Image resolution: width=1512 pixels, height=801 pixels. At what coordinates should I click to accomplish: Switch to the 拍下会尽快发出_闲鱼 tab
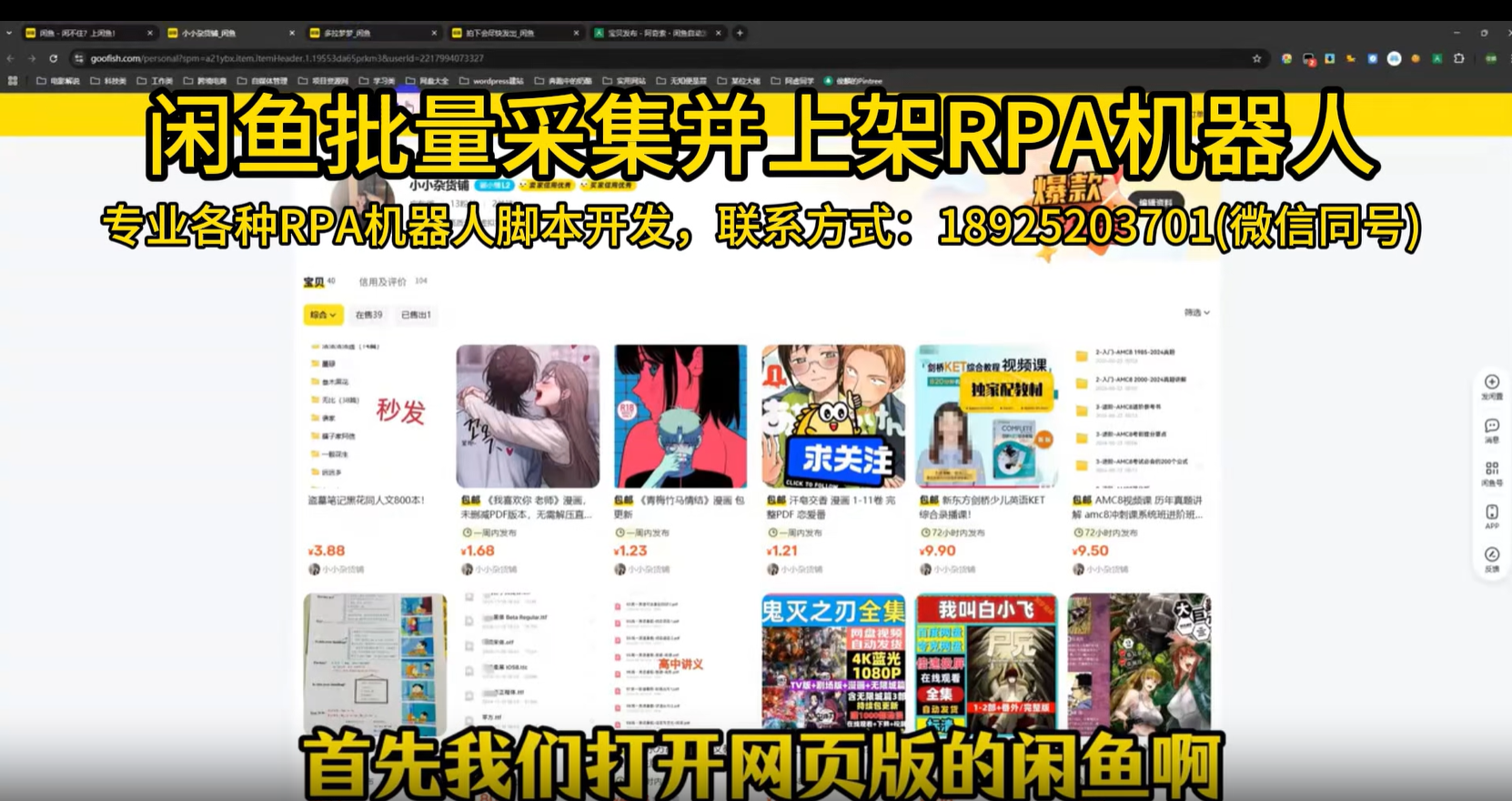tap(515, 33)
